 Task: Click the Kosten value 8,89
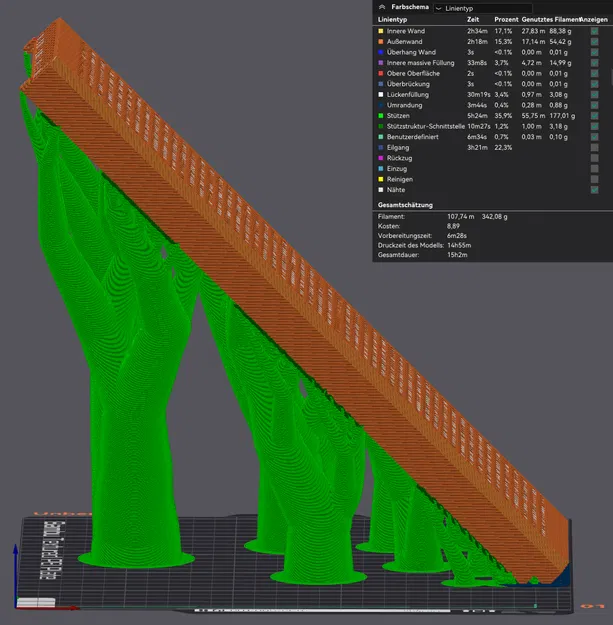[453, 226]
